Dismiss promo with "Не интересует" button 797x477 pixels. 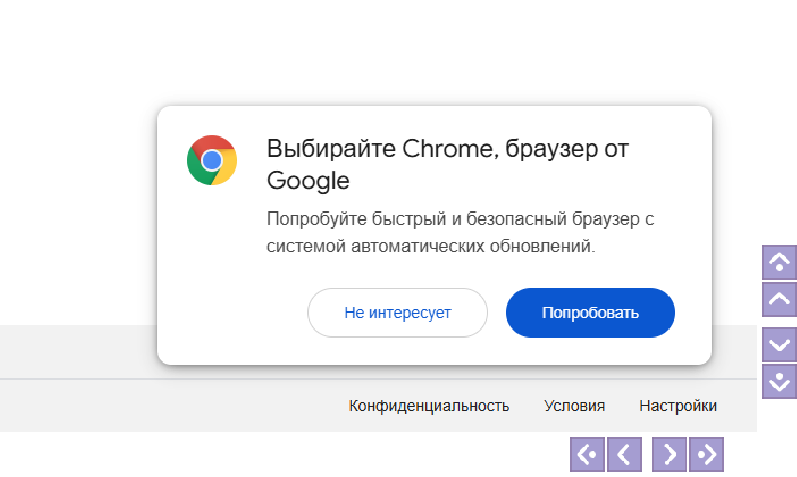tap(397, 313)
